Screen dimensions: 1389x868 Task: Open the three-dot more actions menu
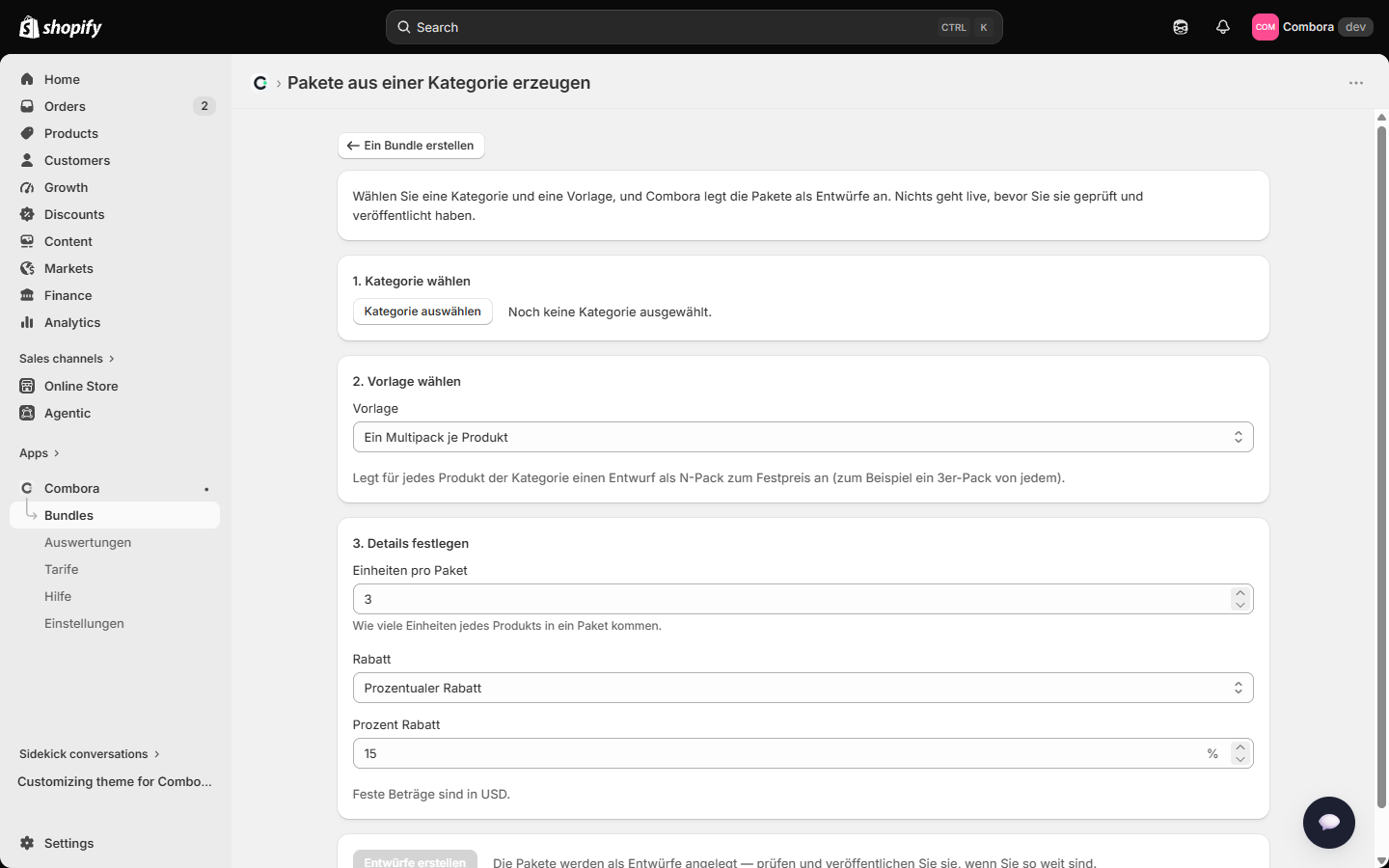tap(1356, 83)
